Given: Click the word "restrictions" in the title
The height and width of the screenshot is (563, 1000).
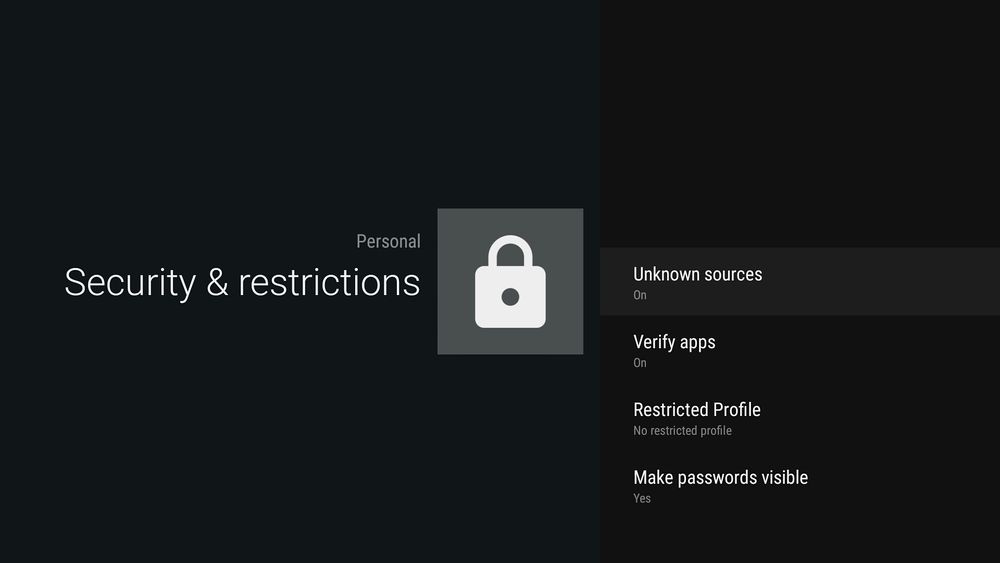Looking at the screenshot, I should [329, 282].
